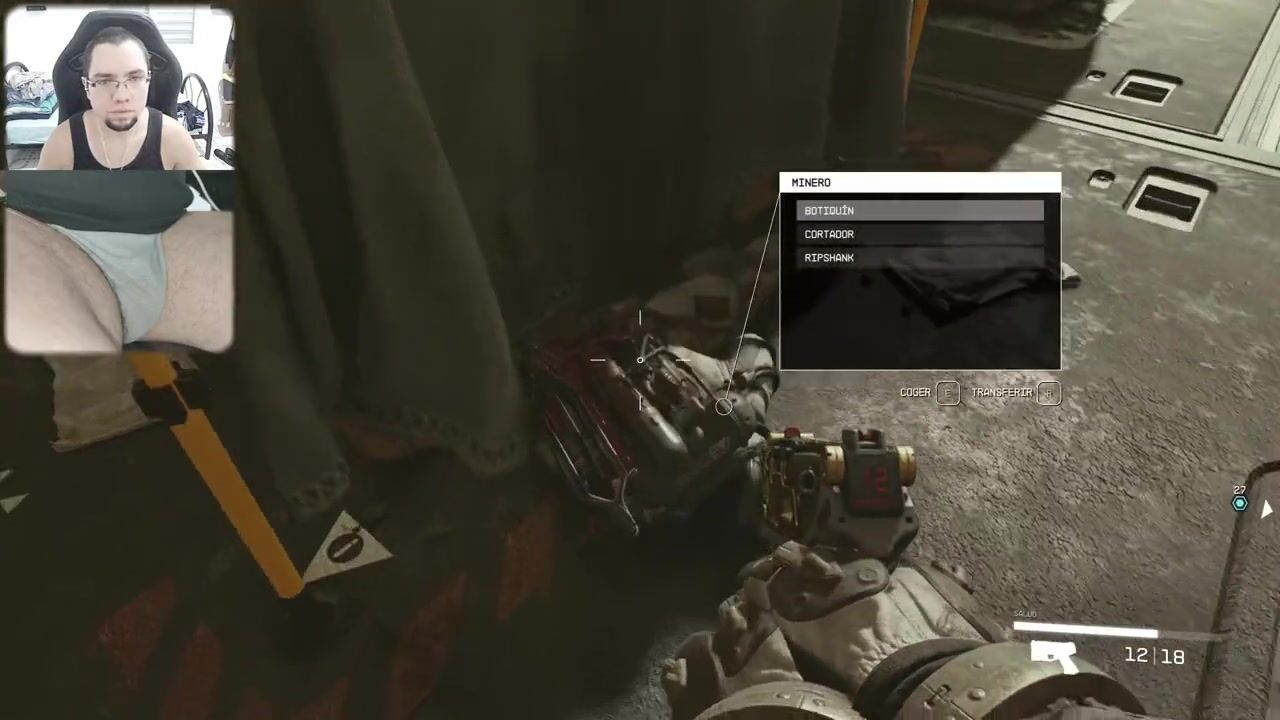Click the white triangle markers at left edge

10,495
